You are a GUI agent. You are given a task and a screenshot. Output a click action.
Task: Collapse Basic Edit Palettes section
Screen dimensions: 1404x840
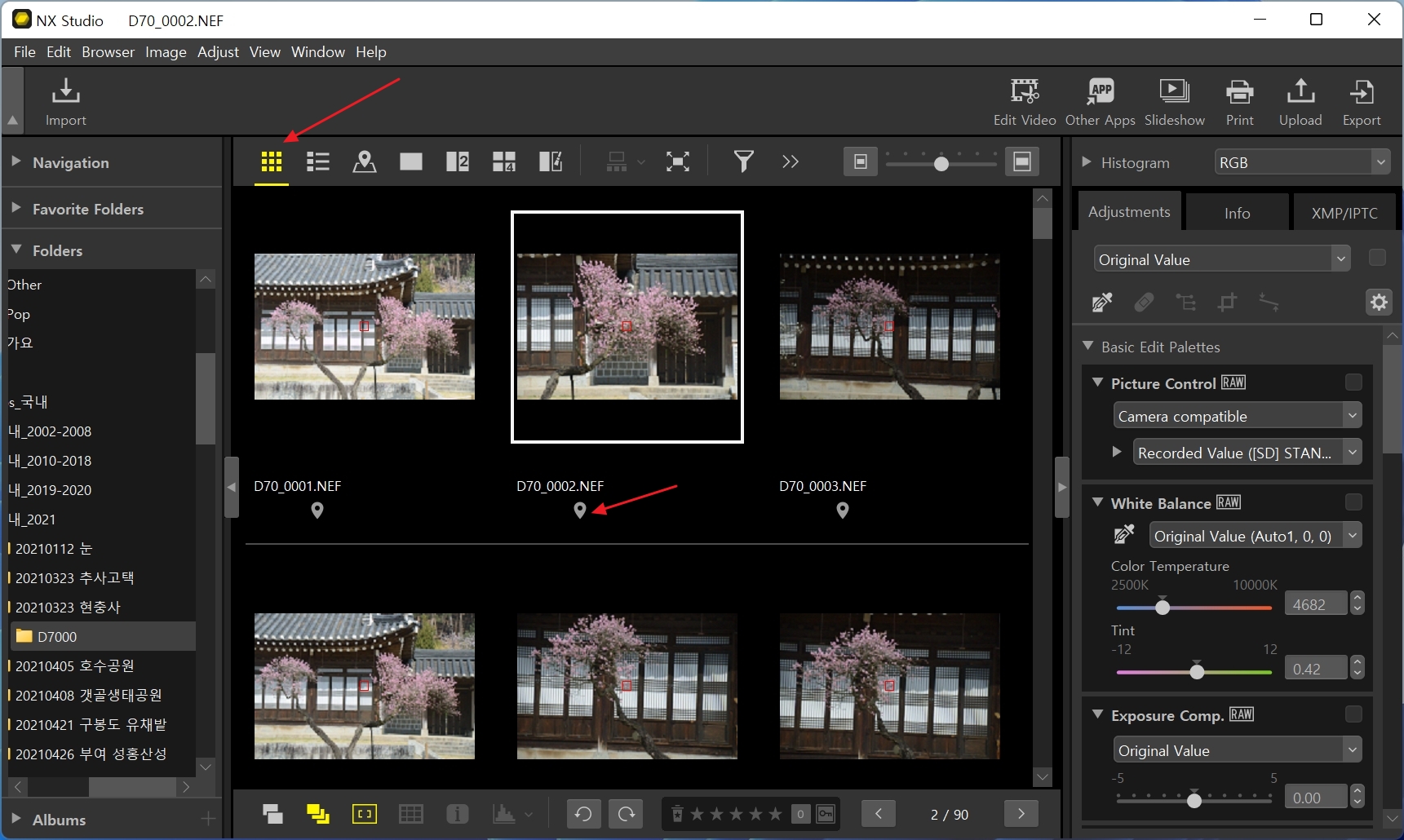[x=1087, y=346]
